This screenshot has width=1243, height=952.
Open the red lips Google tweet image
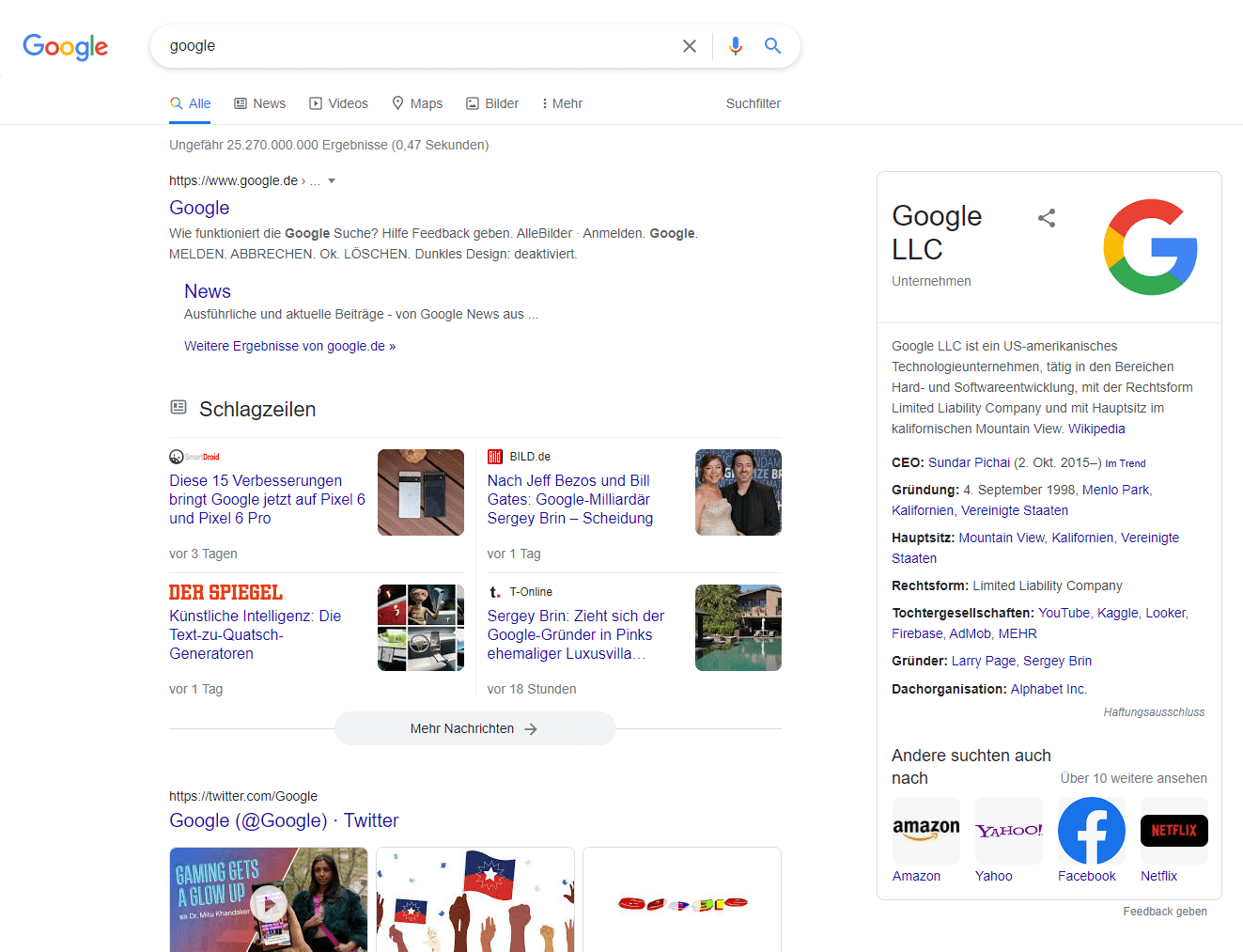coord(682,900)
